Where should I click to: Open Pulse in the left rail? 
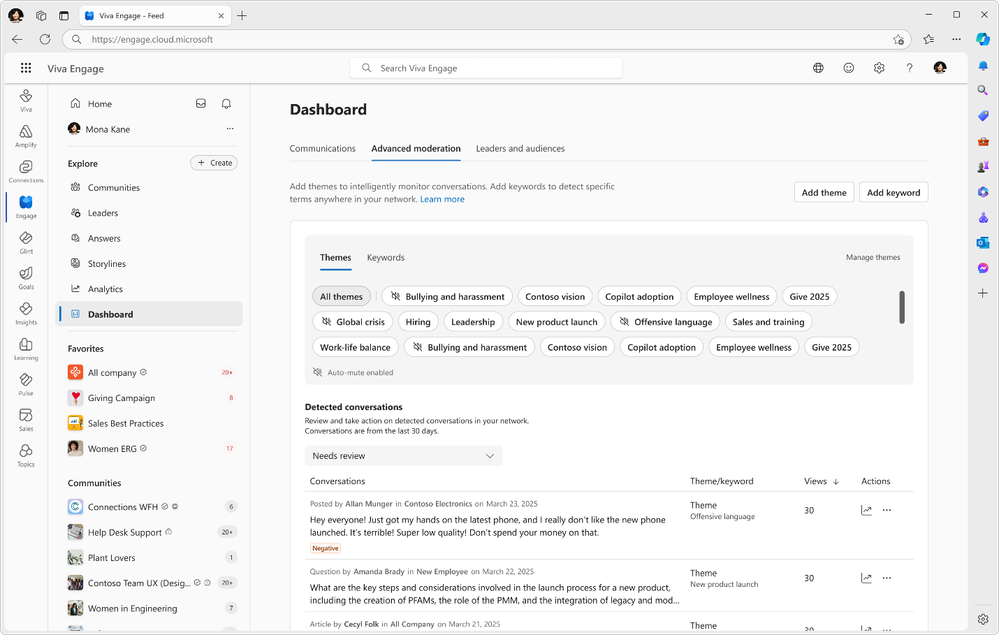[x=25, y=384]
